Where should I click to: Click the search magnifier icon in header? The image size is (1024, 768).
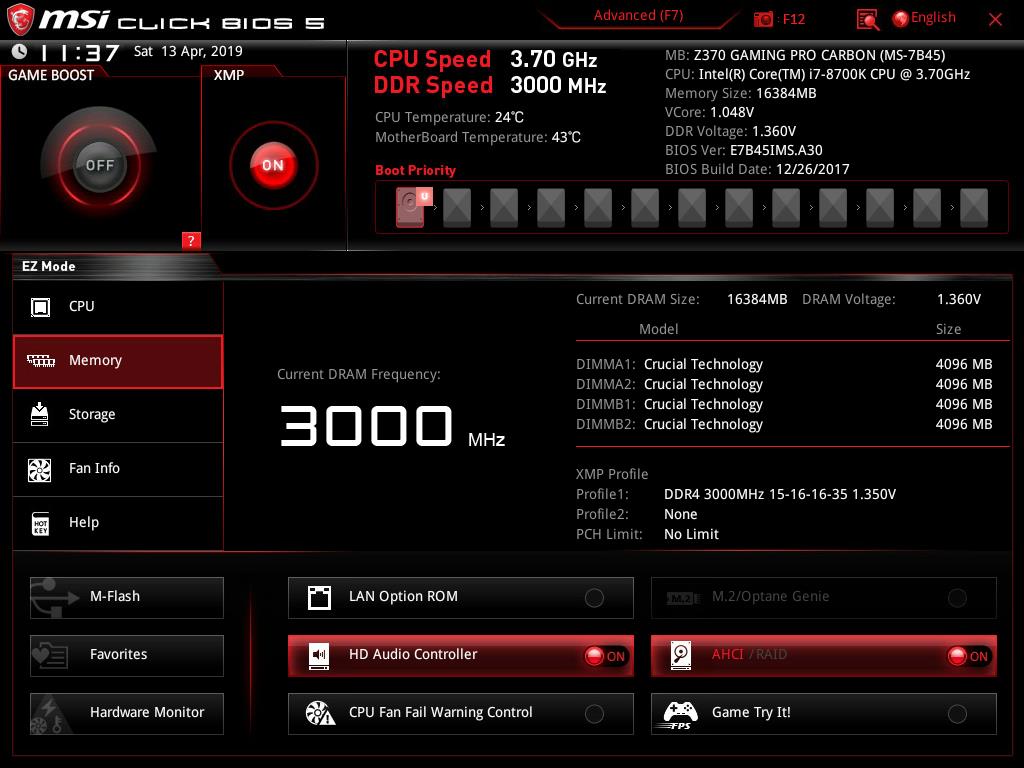pos(868,19)
